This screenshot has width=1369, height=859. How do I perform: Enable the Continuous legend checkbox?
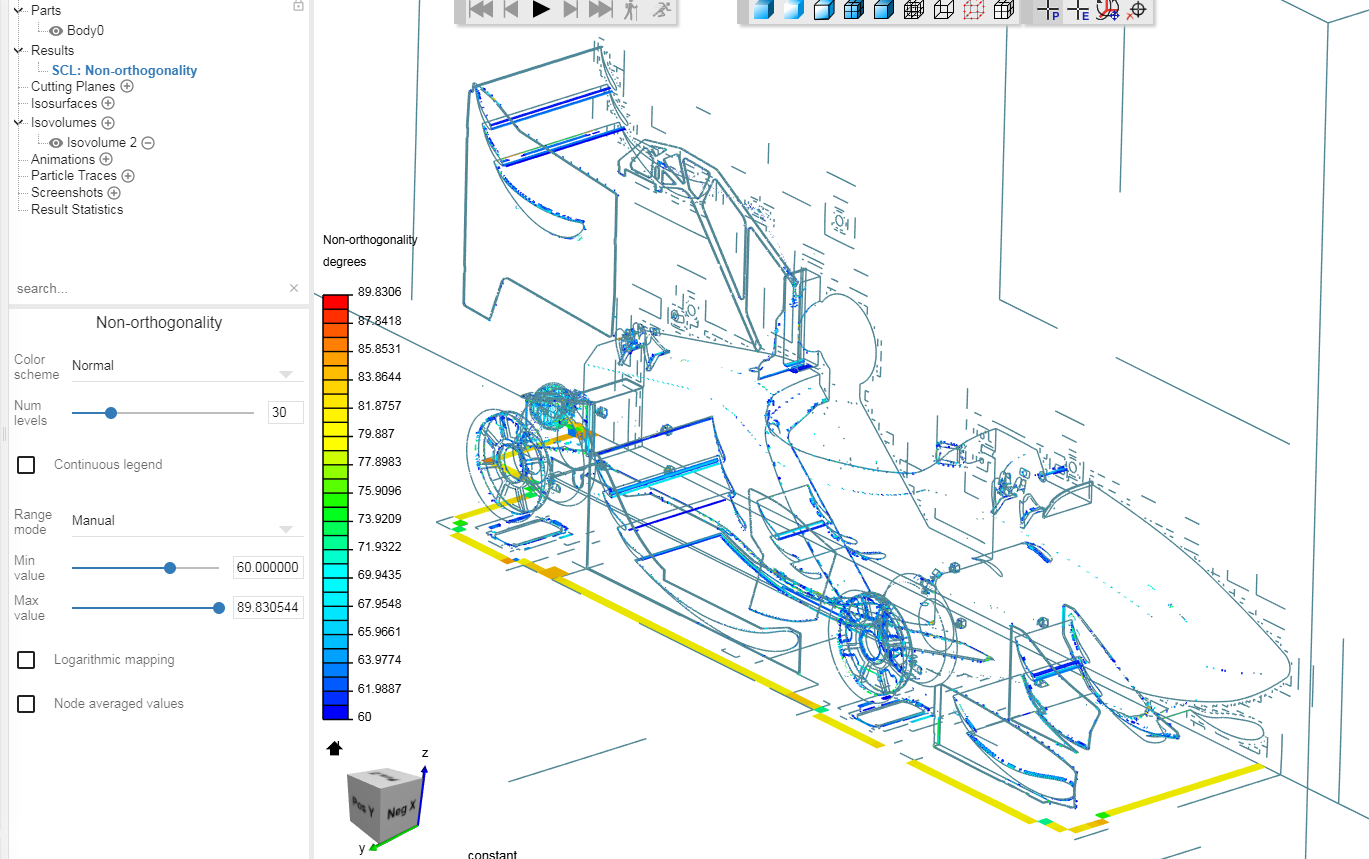pos(26,464)
